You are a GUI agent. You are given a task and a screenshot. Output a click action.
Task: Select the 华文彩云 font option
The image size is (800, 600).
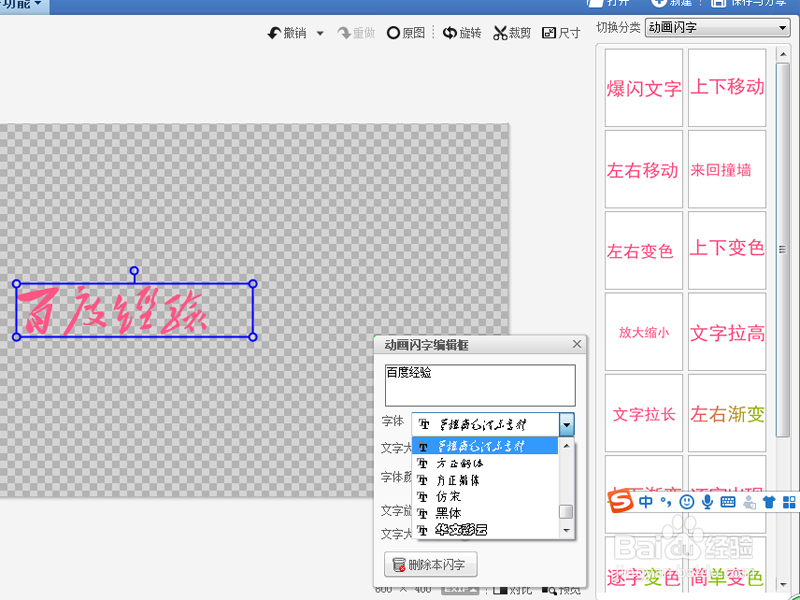click(485, 530)
